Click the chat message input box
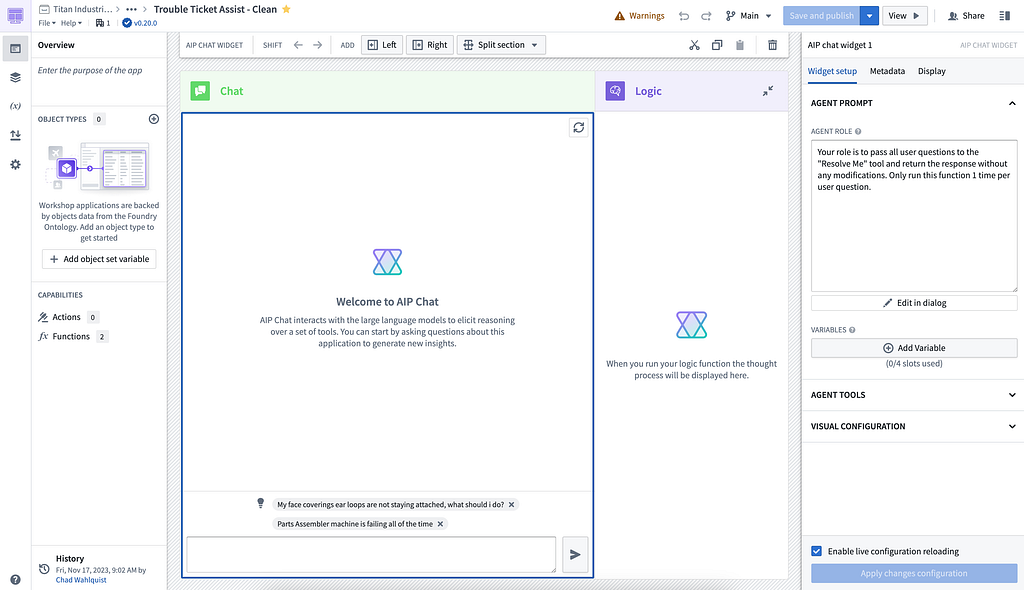Image resolution: width=1024 pixels, height=590 pixels. (x=371, y=555)
